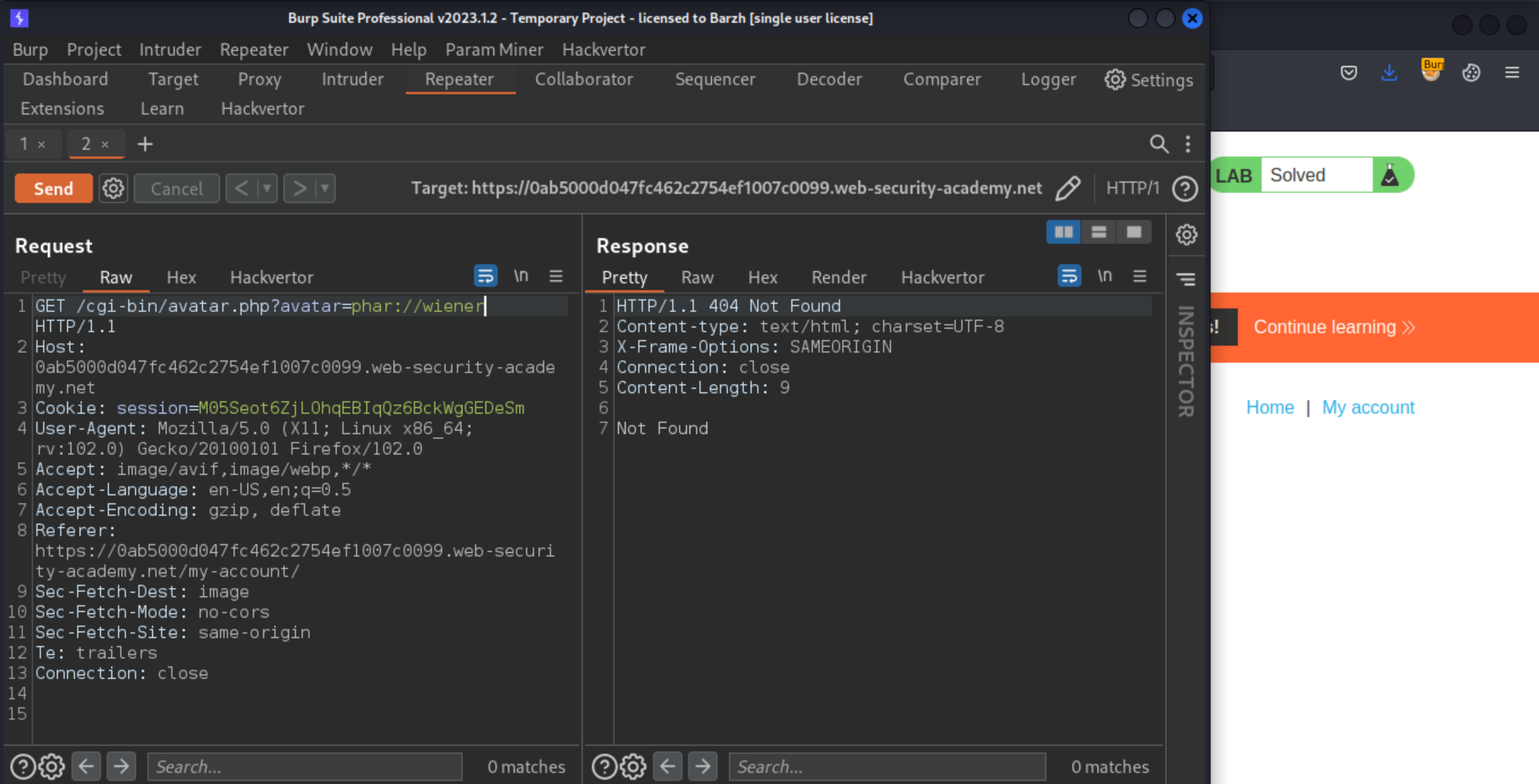
Task: Click the Burp Suite logo icon
Action: [19, 18]
